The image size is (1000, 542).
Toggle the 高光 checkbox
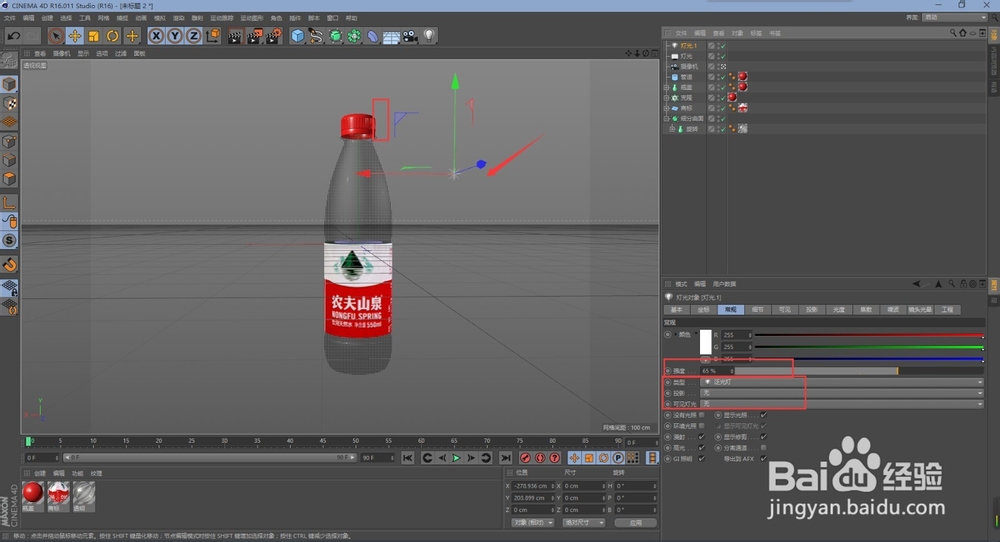point(702,448)
